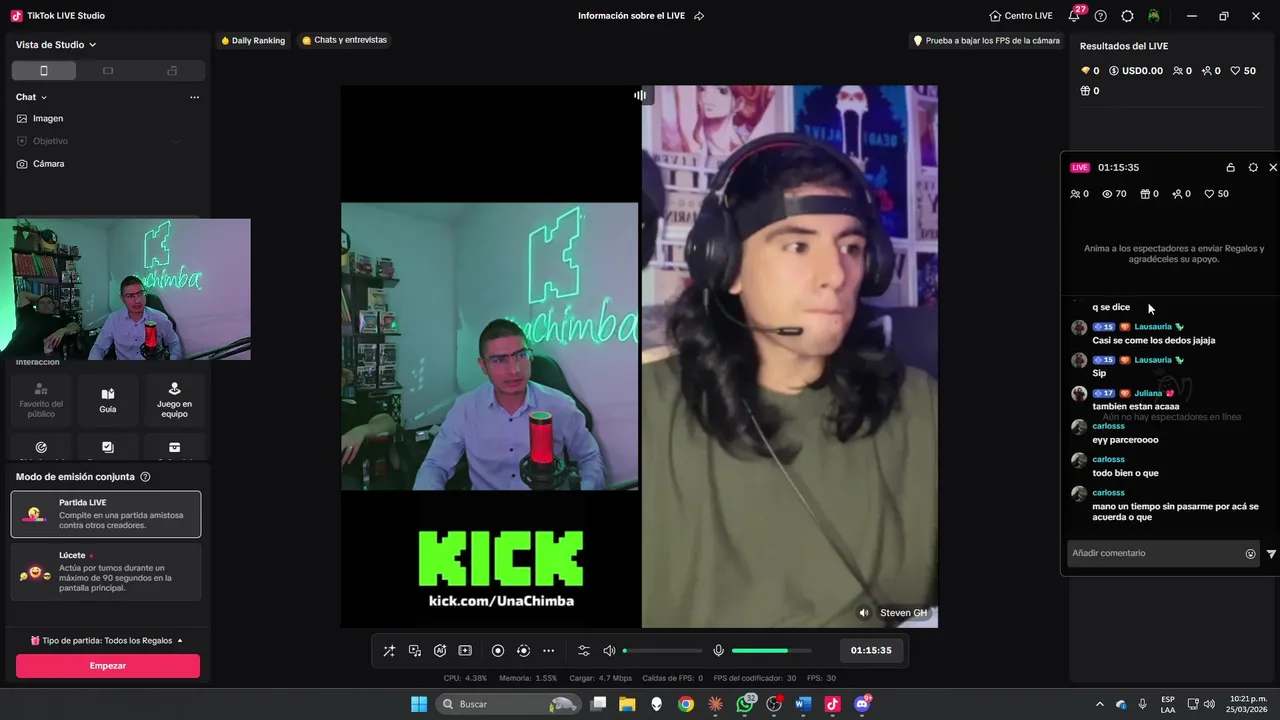Image resolution: width=1280 pixels, height=720 pixels.
Task: Click the record button in the control bar
Action: click(x=498, y=650)
